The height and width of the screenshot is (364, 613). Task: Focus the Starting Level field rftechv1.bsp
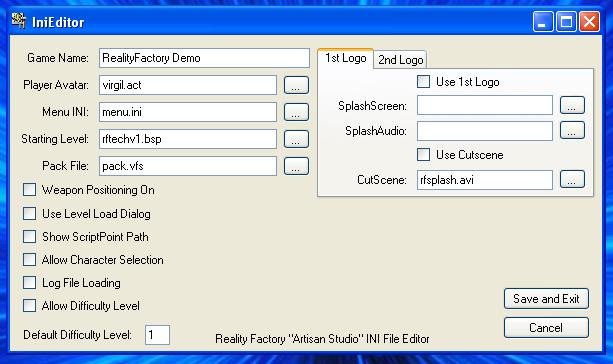point(188,139)
